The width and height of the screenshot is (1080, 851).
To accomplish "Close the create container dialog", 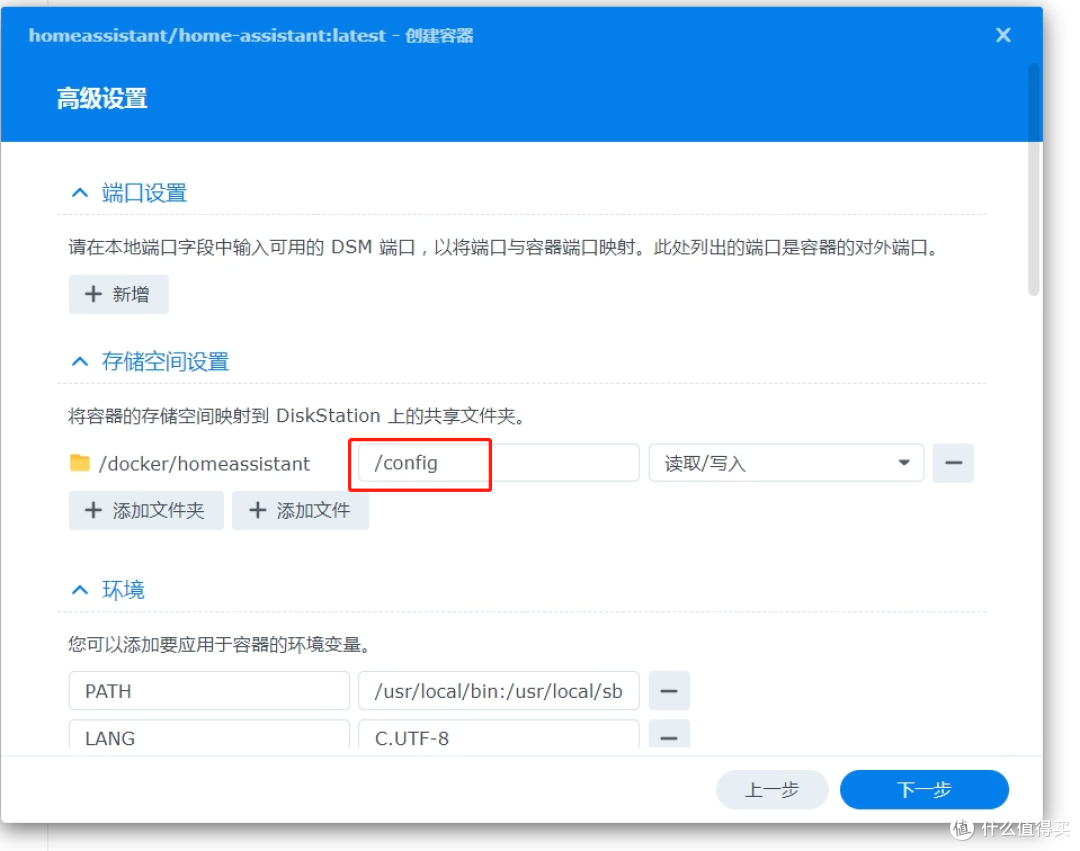I will (x=1003, y=36).
